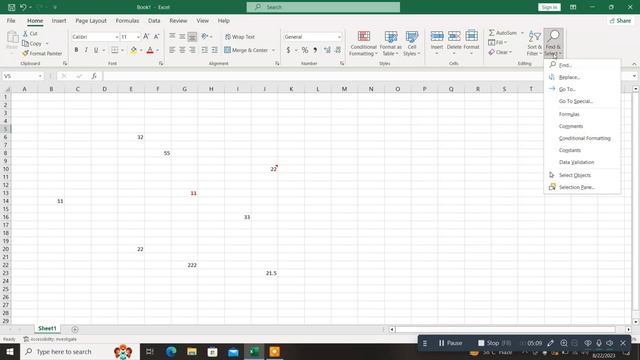Toggle Wrap Text
This screenshot has width=640, height=360.
[240, 37]
